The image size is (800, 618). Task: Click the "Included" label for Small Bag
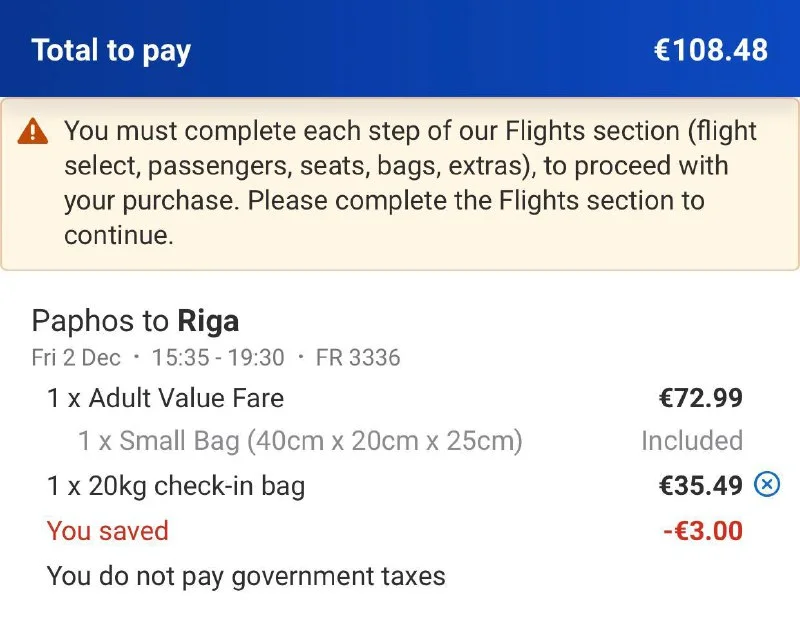691,441
